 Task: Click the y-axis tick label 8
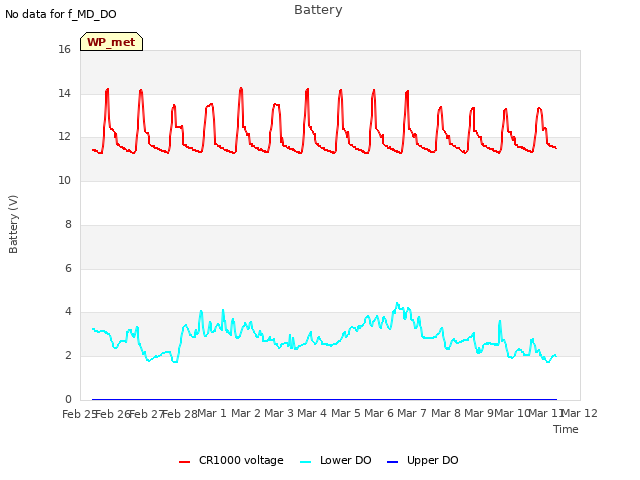click(x=68, y=224)
